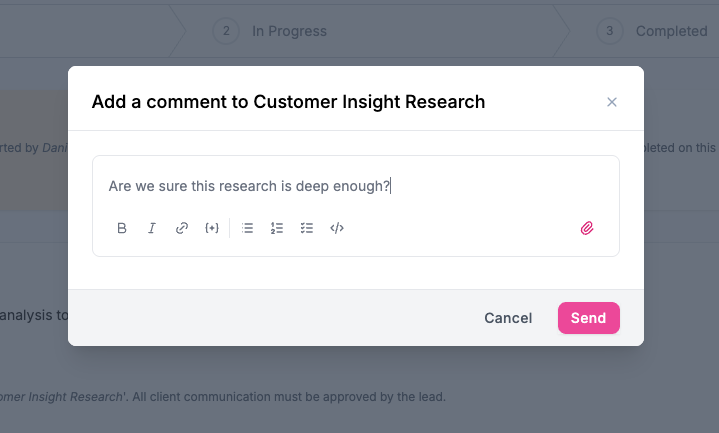Close the Add a comment dialog
The width and height of the screenshot is (719, 433).
click(x=612, y=102)
